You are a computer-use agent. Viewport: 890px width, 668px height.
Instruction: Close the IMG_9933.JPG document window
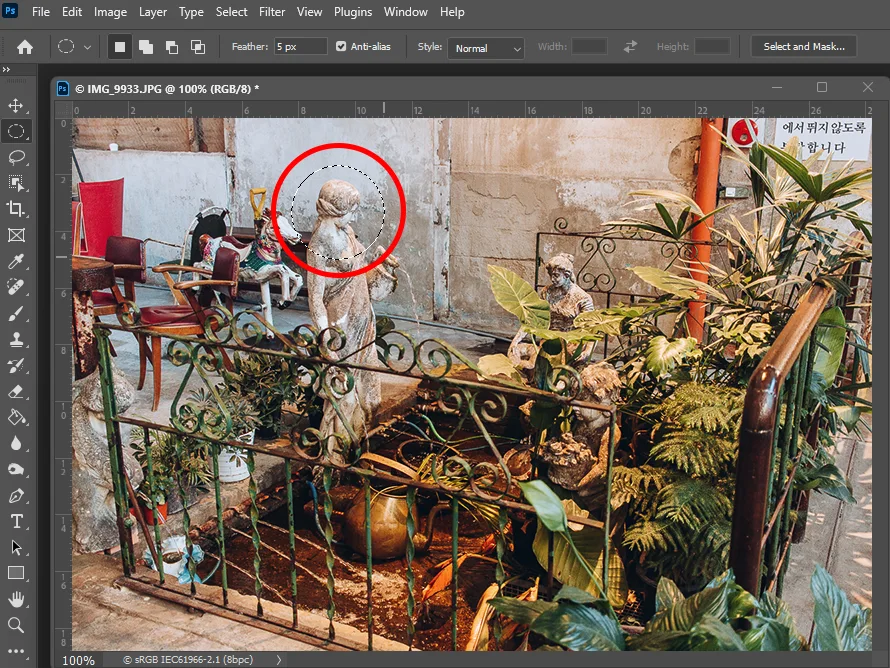pyautogui.click(x=867, y=87)
